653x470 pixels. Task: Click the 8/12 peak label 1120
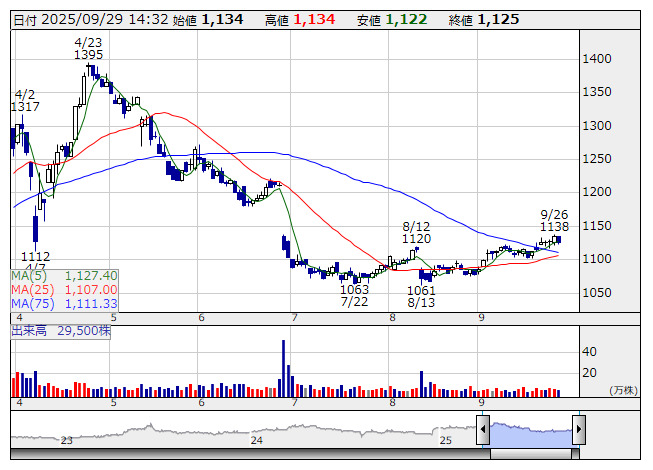(416, 239)
